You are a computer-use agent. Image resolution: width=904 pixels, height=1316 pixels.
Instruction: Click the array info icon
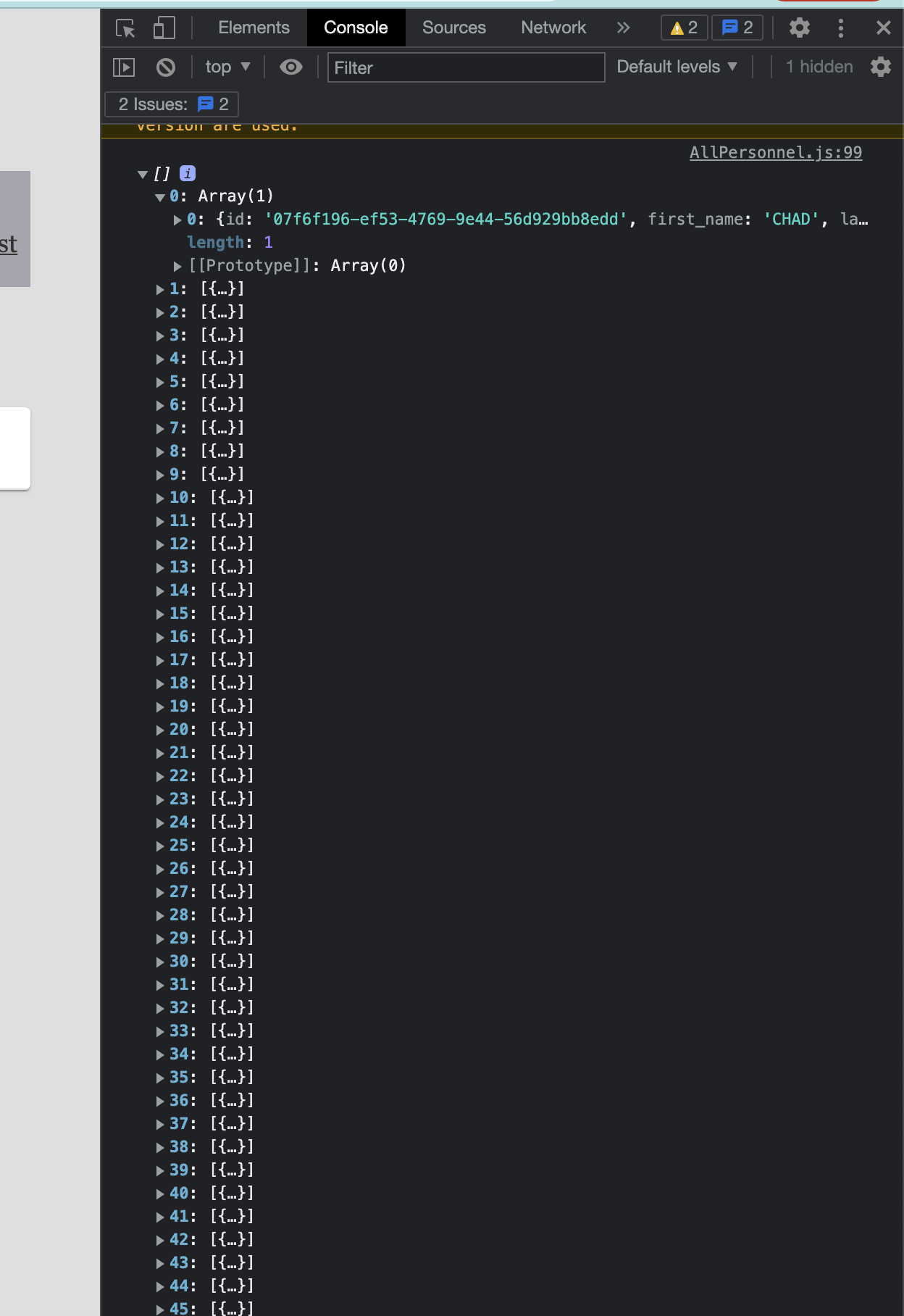click(188, 173)
